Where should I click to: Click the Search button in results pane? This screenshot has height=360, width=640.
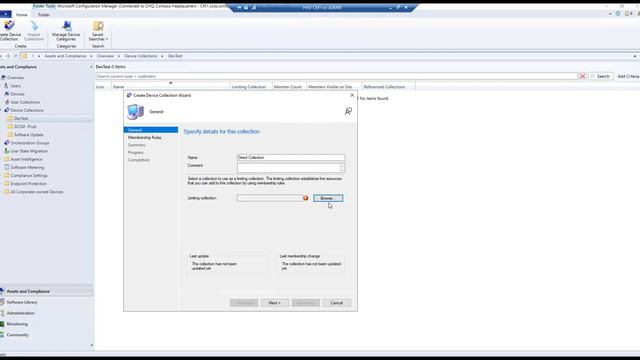point(600,76)
